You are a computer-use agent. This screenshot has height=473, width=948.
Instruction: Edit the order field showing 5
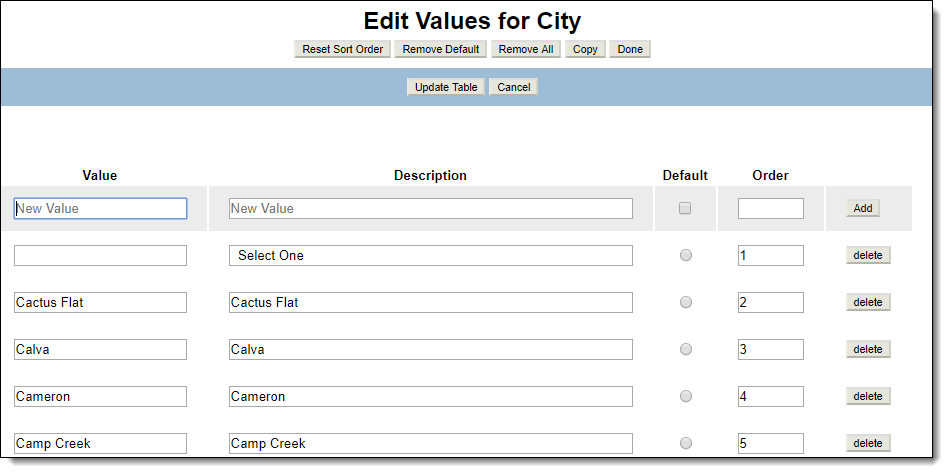[x=771, y=443]
